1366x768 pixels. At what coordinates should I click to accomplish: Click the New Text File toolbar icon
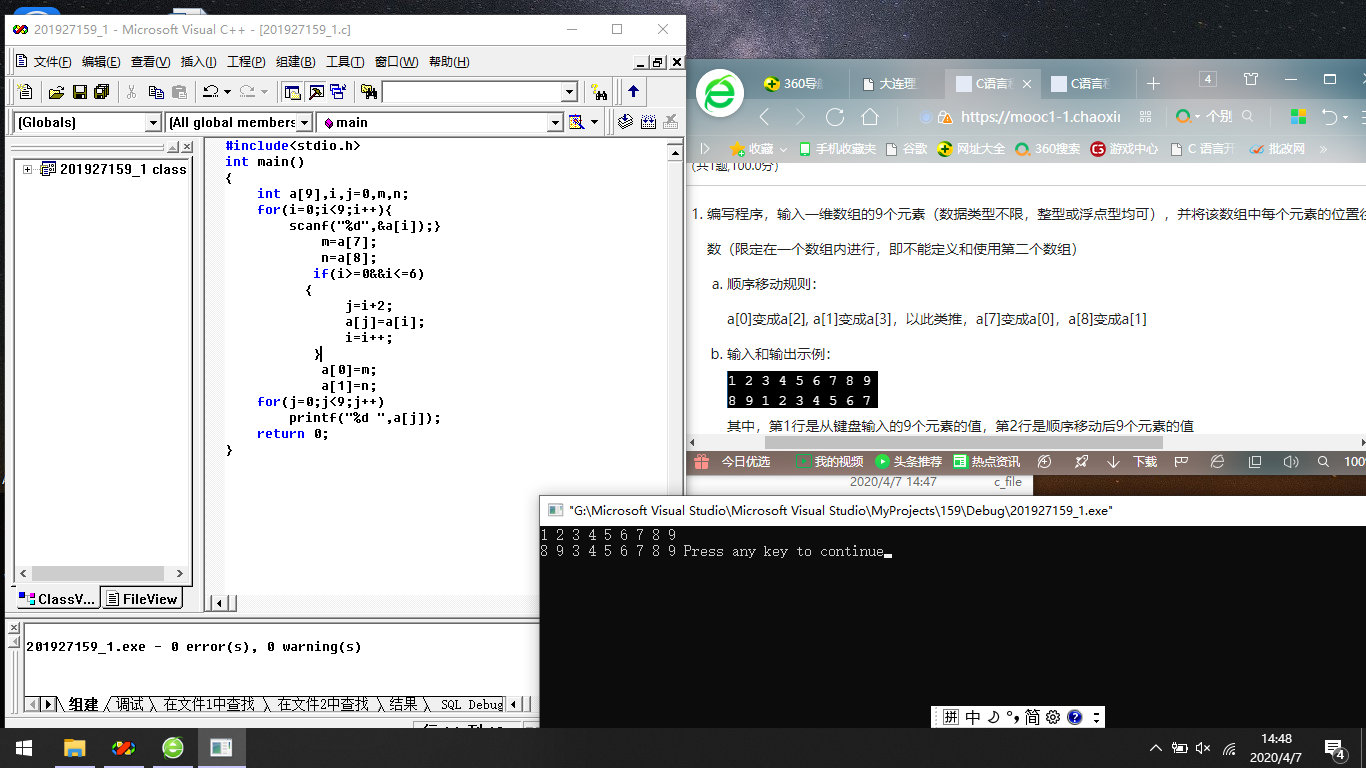[x=26, y=92]
